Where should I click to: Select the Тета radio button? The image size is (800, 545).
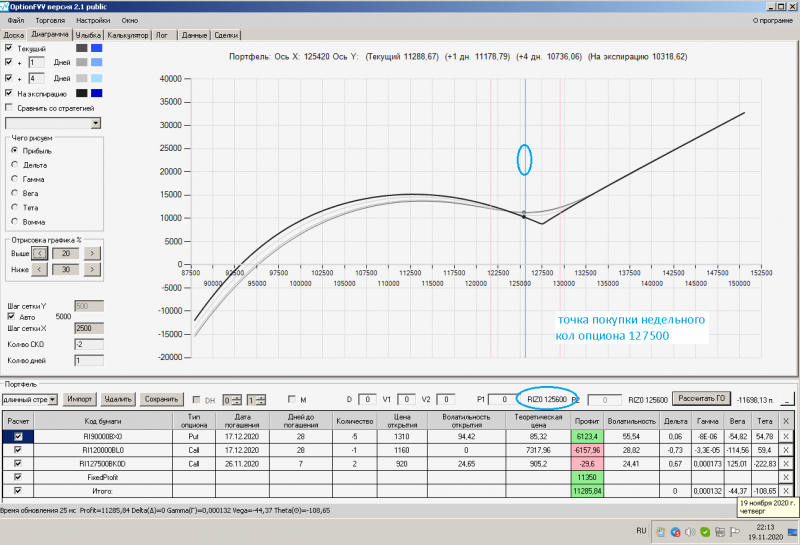click(x=15, y=207)
